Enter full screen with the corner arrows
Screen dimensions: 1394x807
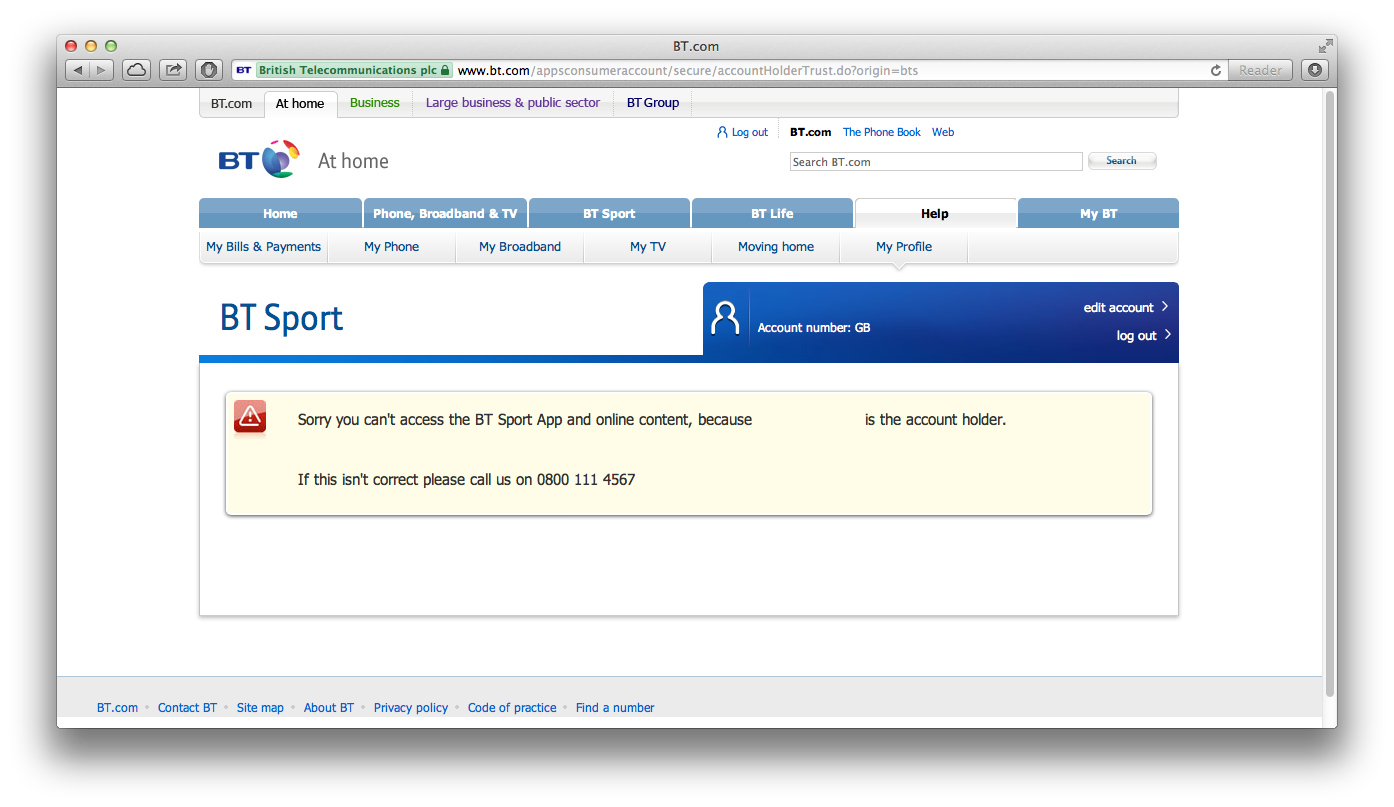pos(1325,46)
